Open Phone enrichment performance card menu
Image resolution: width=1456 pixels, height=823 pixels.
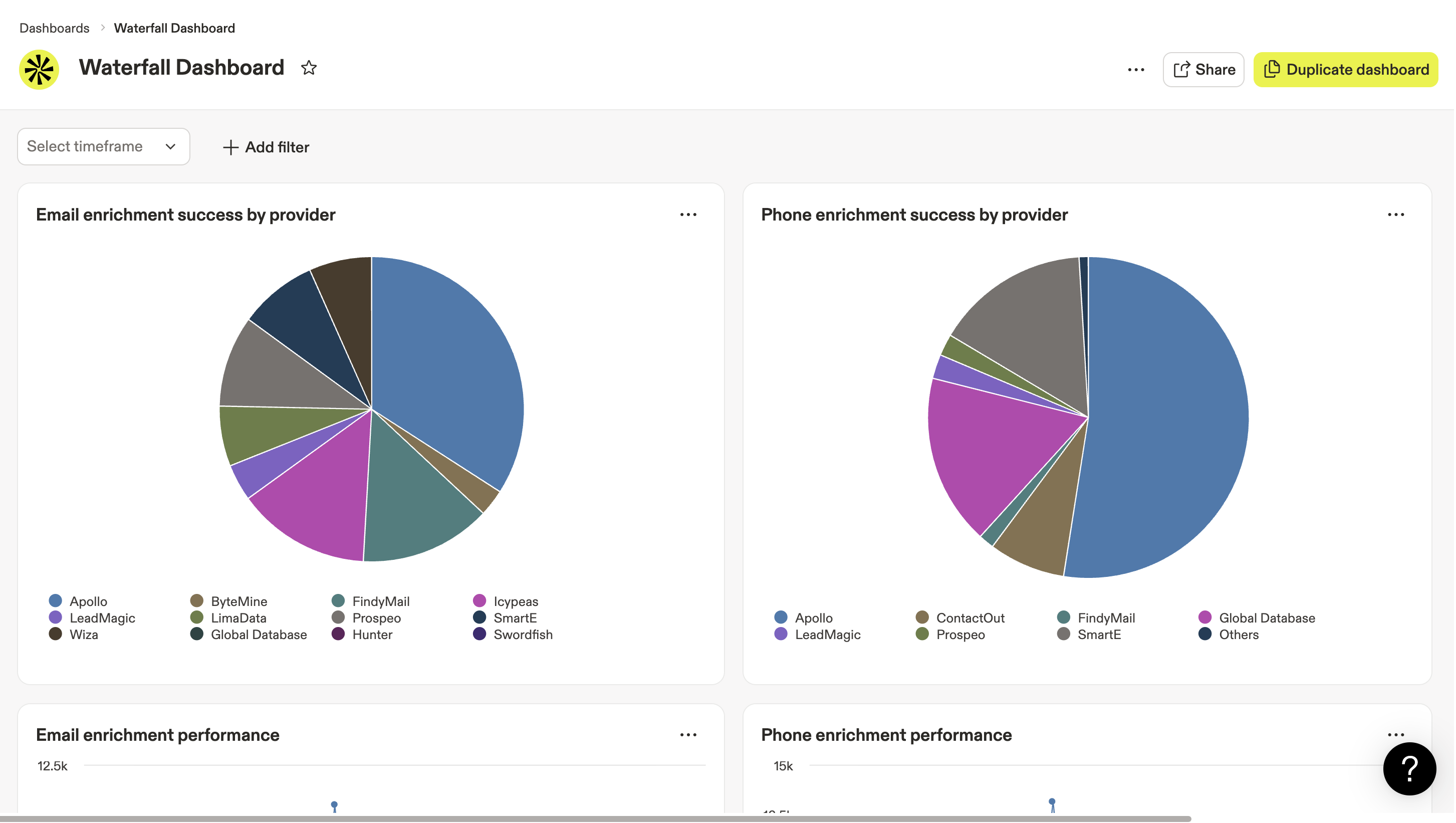click(x=1396, y=734)
